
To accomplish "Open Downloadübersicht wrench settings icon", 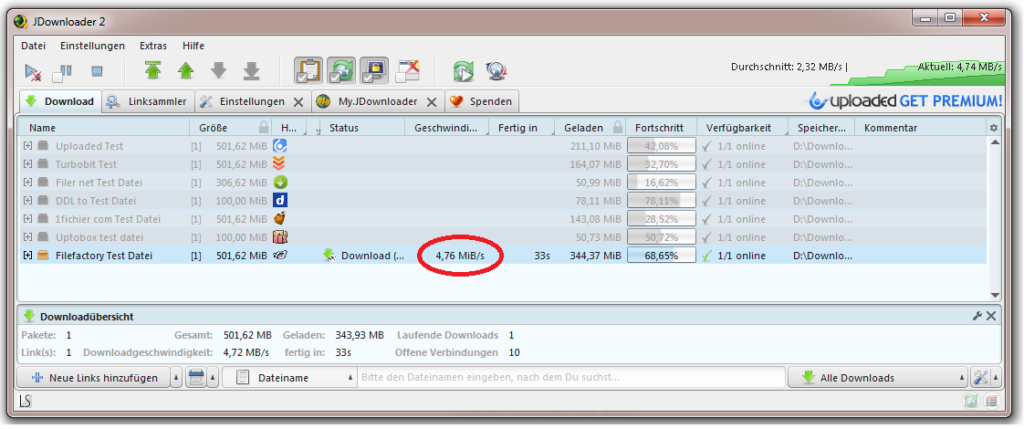I will (978, 316).
